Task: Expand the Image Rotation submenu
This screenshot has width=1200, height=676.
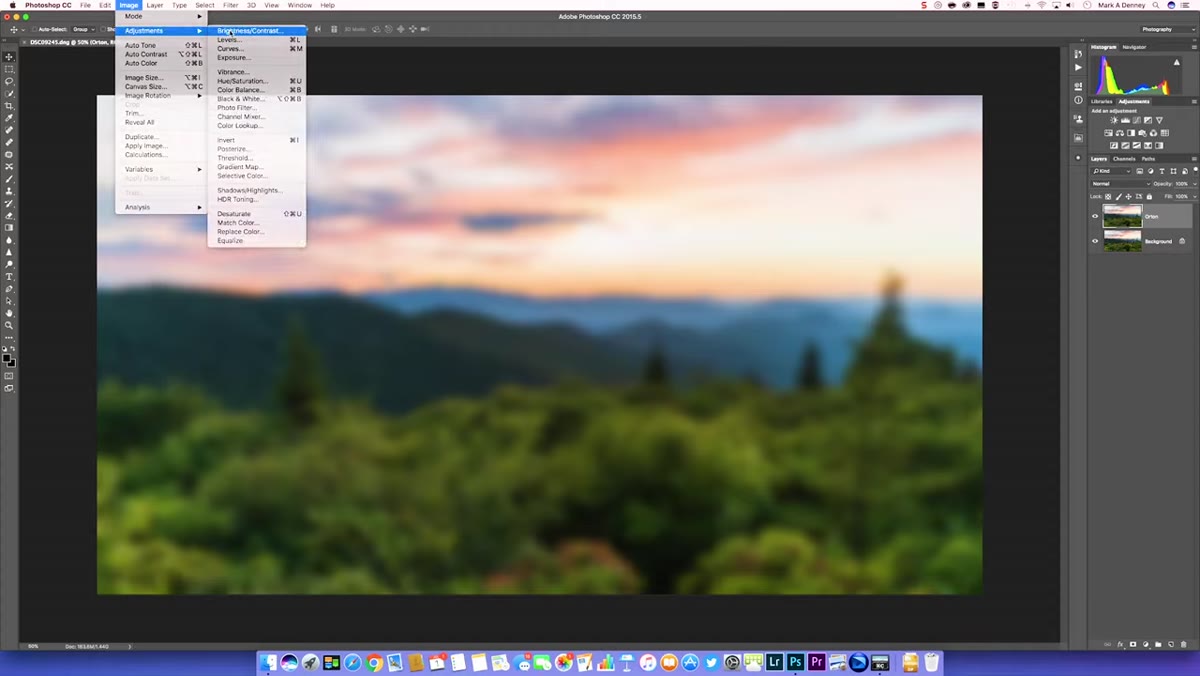Action: [x=161, y=95]
